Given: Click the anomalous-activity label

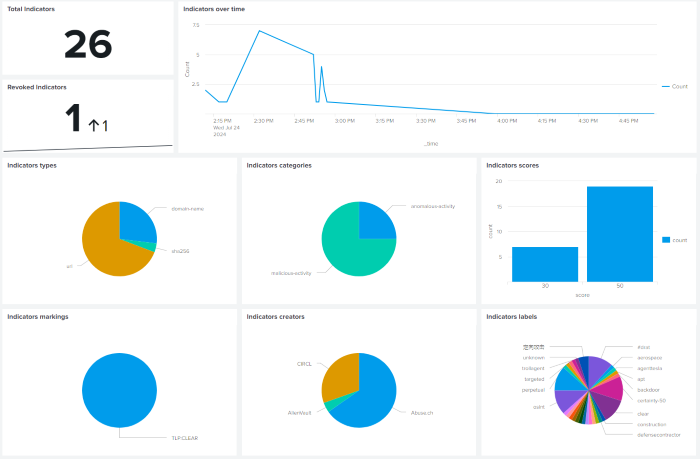Looking at the screenshot, I should click(x=433, y=206).
